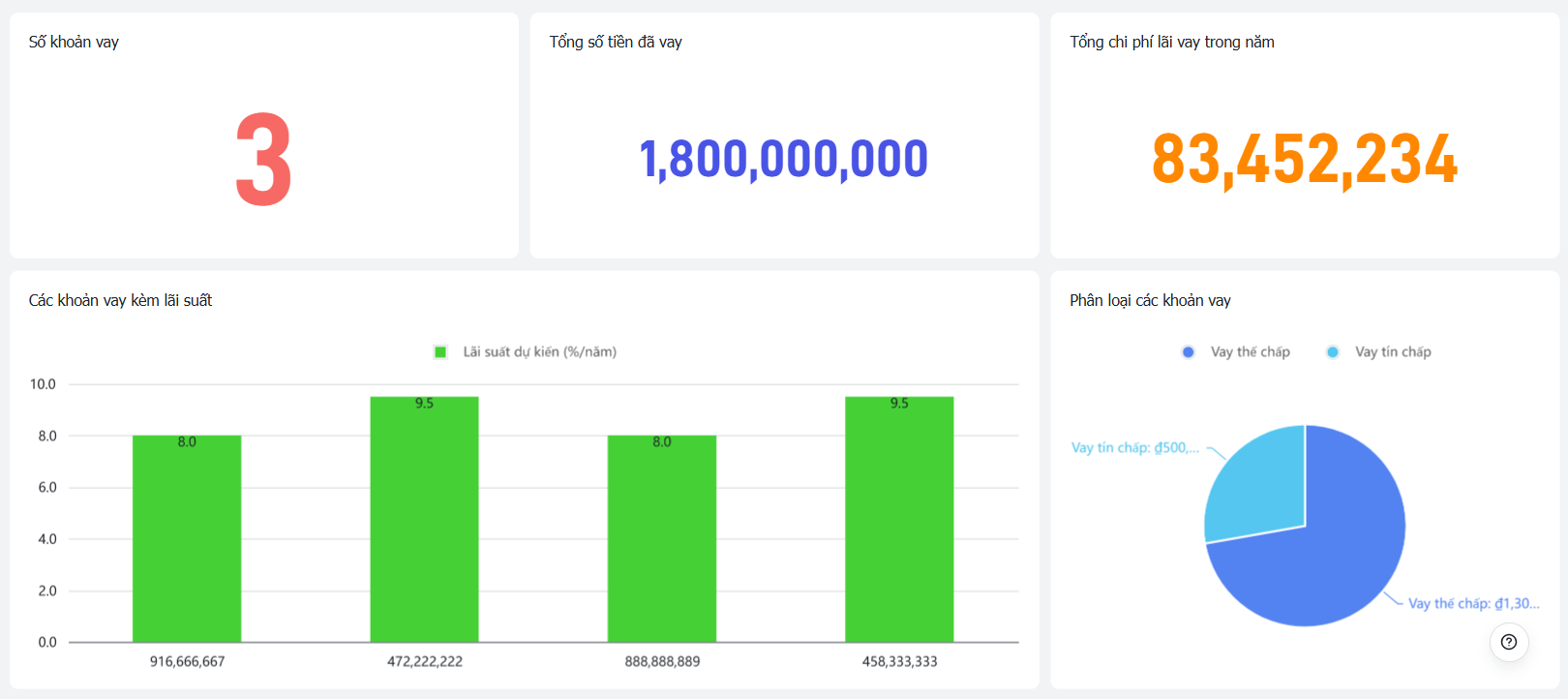
Task: Click the 'Phân loại các khoản vay' chart title
Action: 1150,301
